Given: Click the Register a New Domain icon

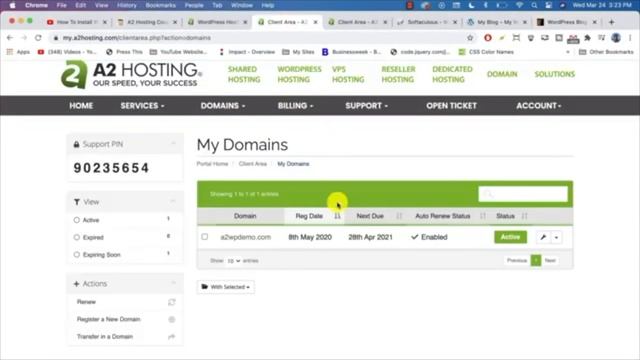Looking at the screenshot, I should point(172,319).
